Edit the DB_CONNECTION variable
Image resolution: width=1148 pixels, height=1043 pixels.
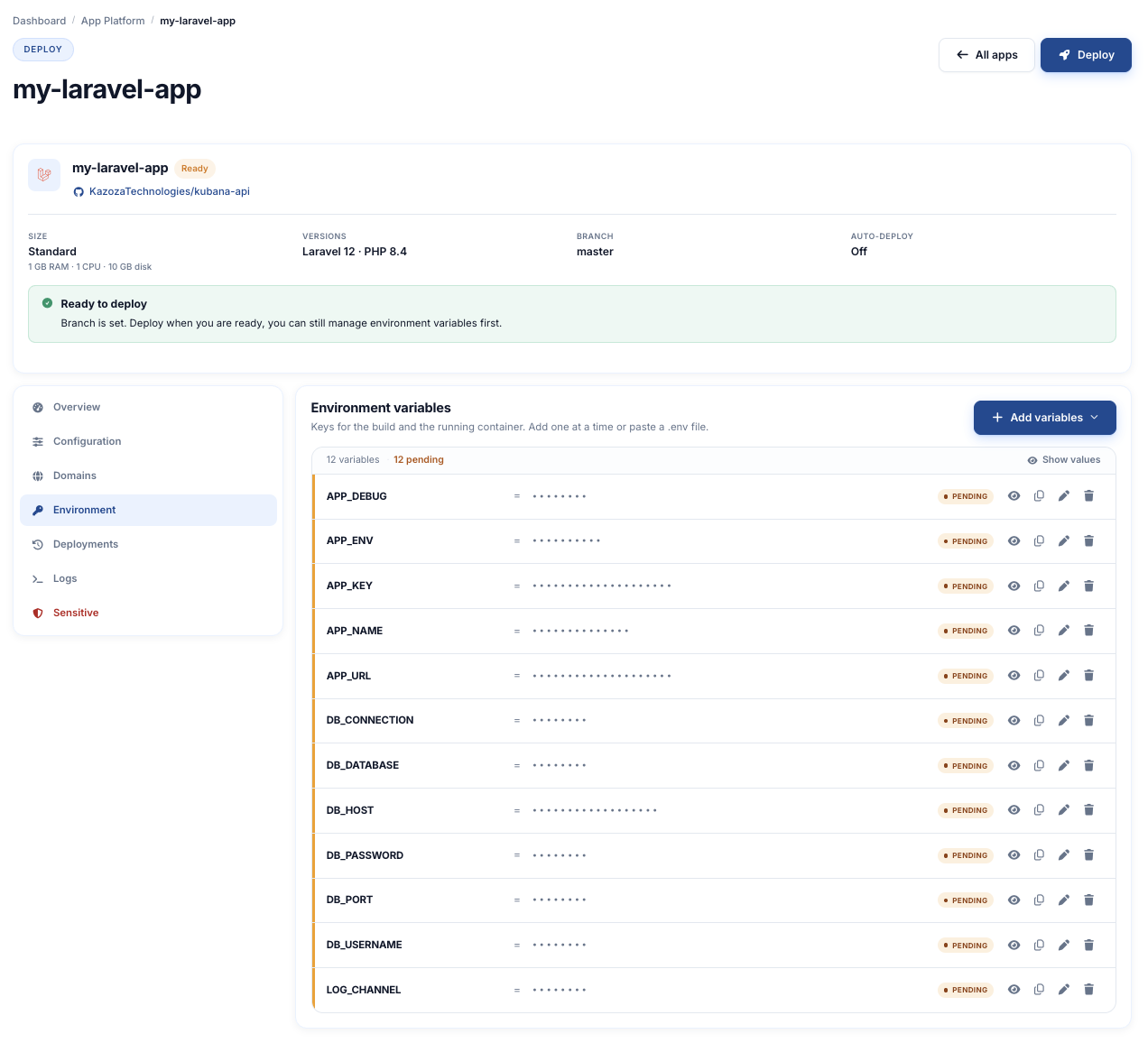1064,721
